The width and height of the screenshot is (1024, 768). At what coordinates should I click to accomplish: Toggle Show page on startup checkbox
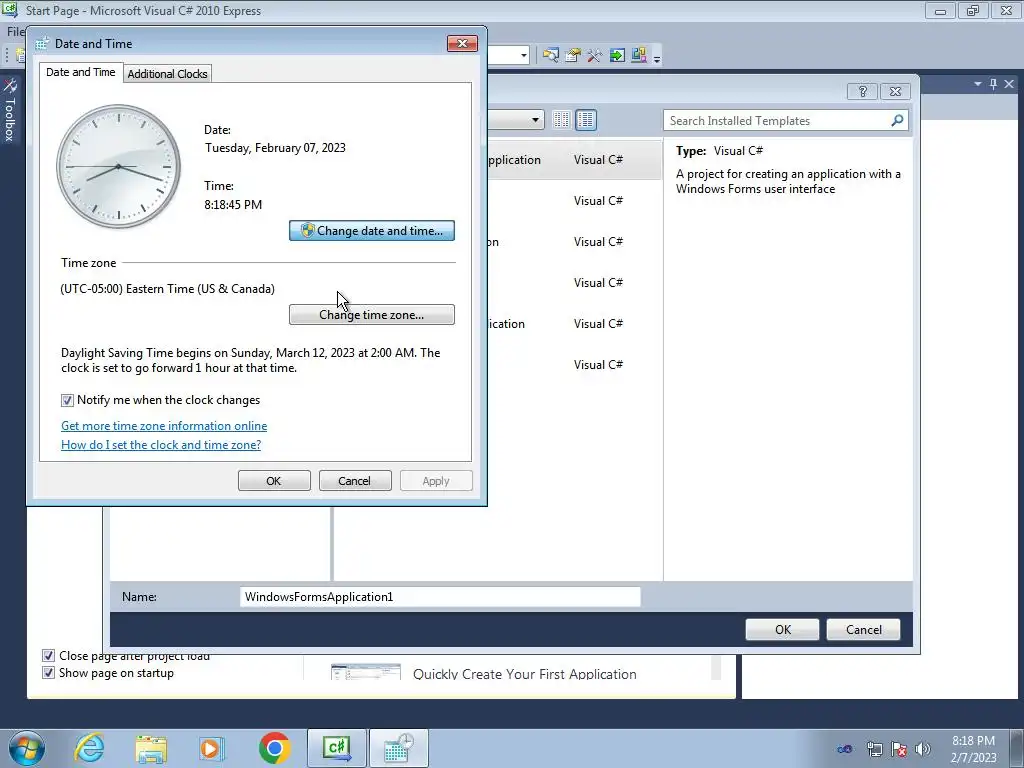coord(48,673)
